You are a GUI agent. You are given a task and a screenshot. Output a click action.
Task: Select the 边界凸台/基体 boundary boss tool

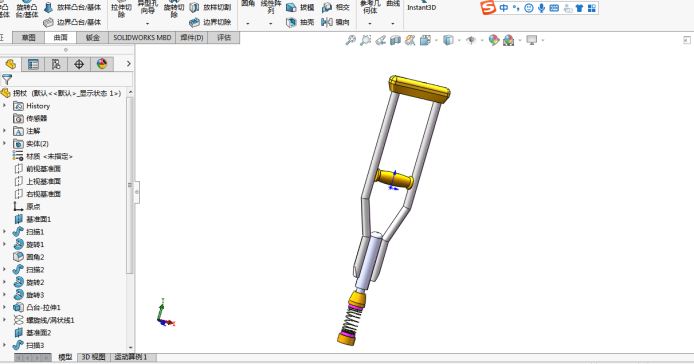click(x=73, y=22)
